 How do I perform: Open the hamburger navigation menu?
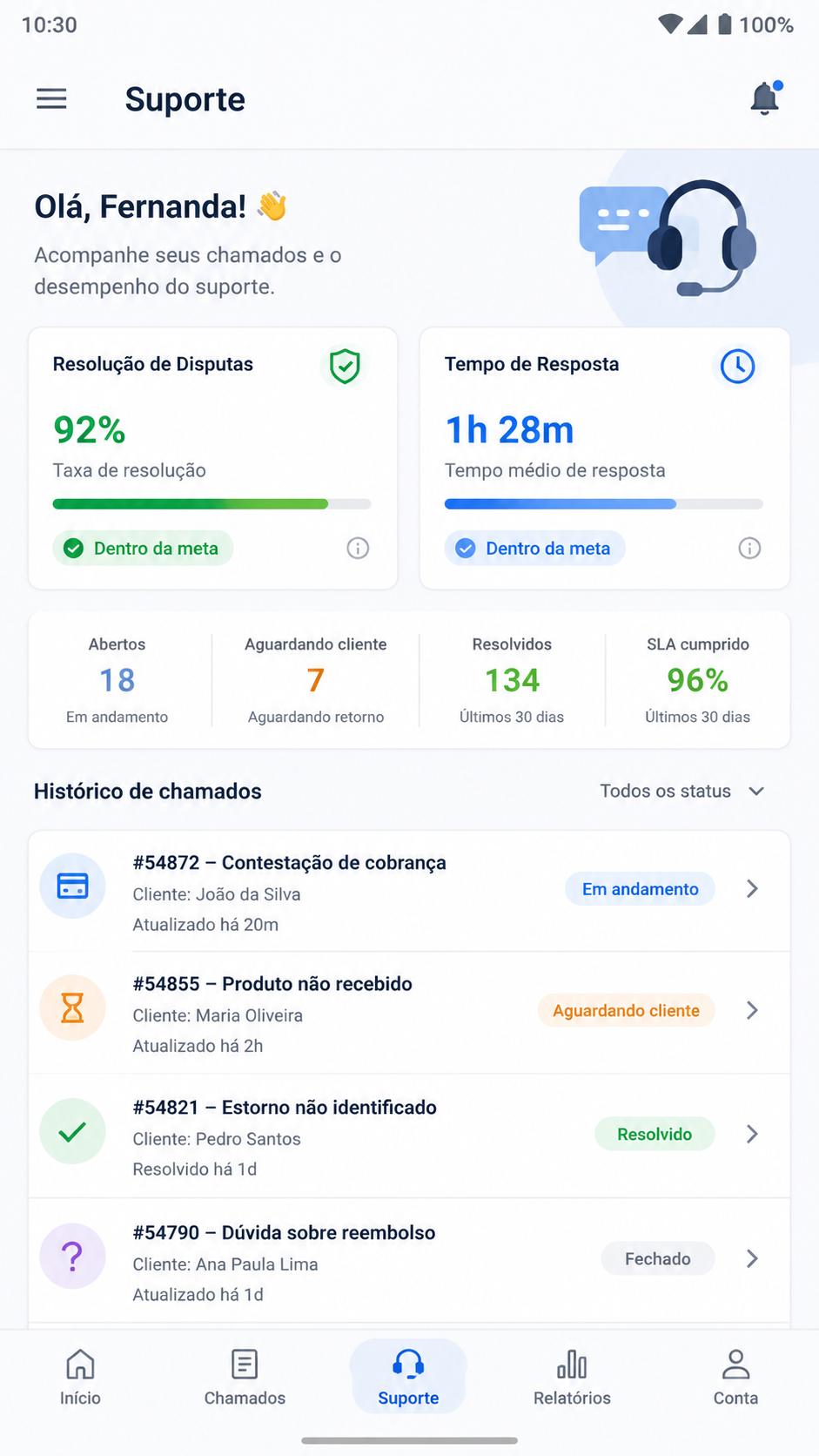tap(51, 98)
